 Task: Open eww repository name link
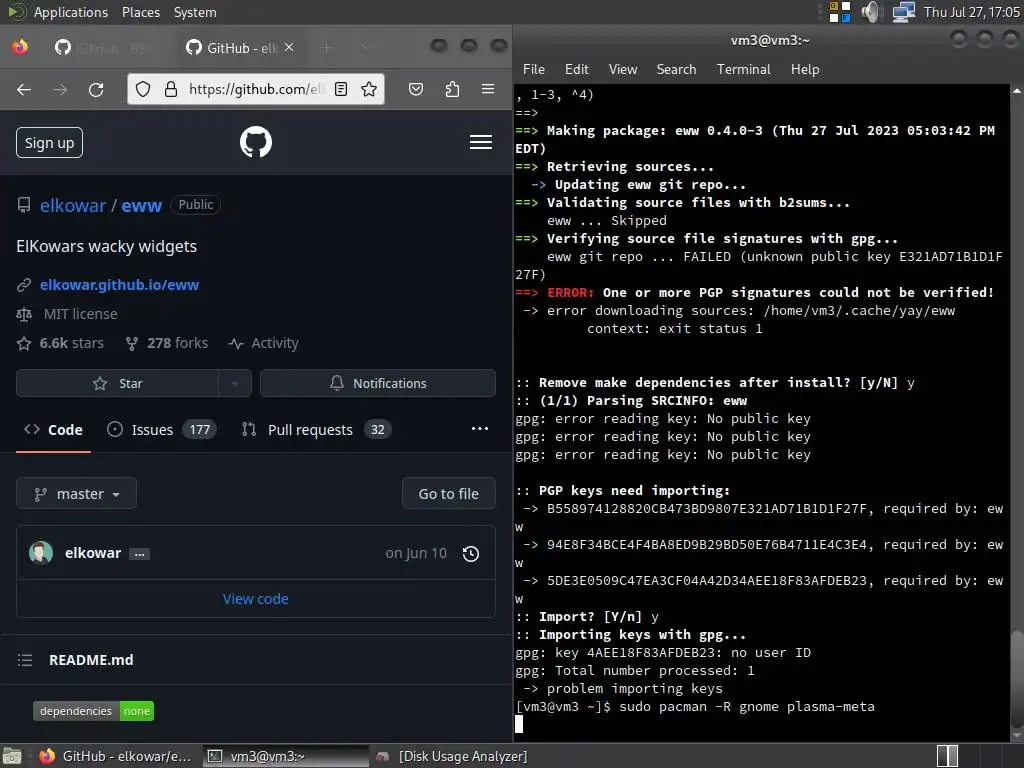coord(142,205)
